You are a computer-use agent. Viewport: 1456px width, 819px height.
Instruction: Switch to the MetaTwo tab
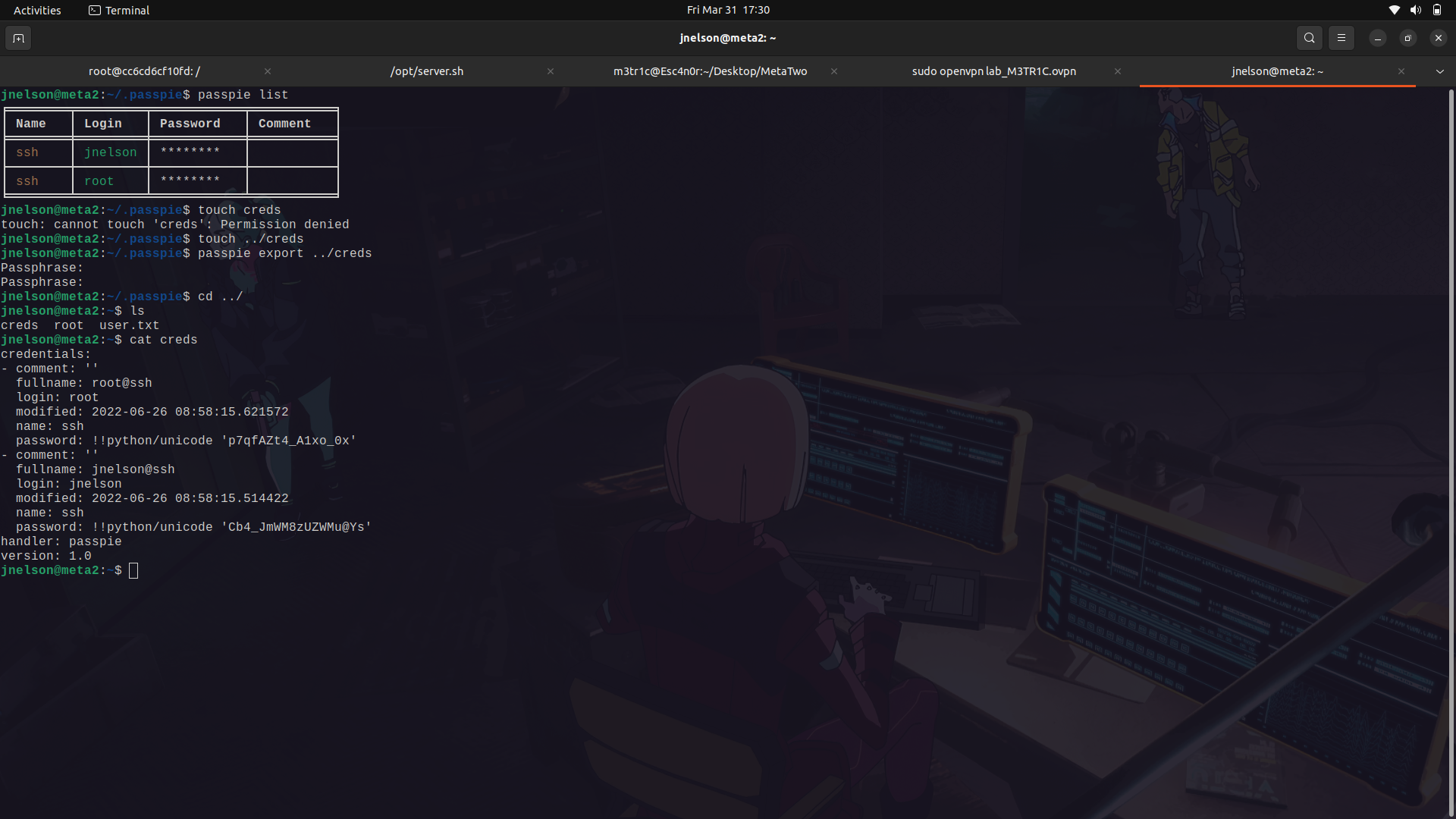(x=710, y=71)
